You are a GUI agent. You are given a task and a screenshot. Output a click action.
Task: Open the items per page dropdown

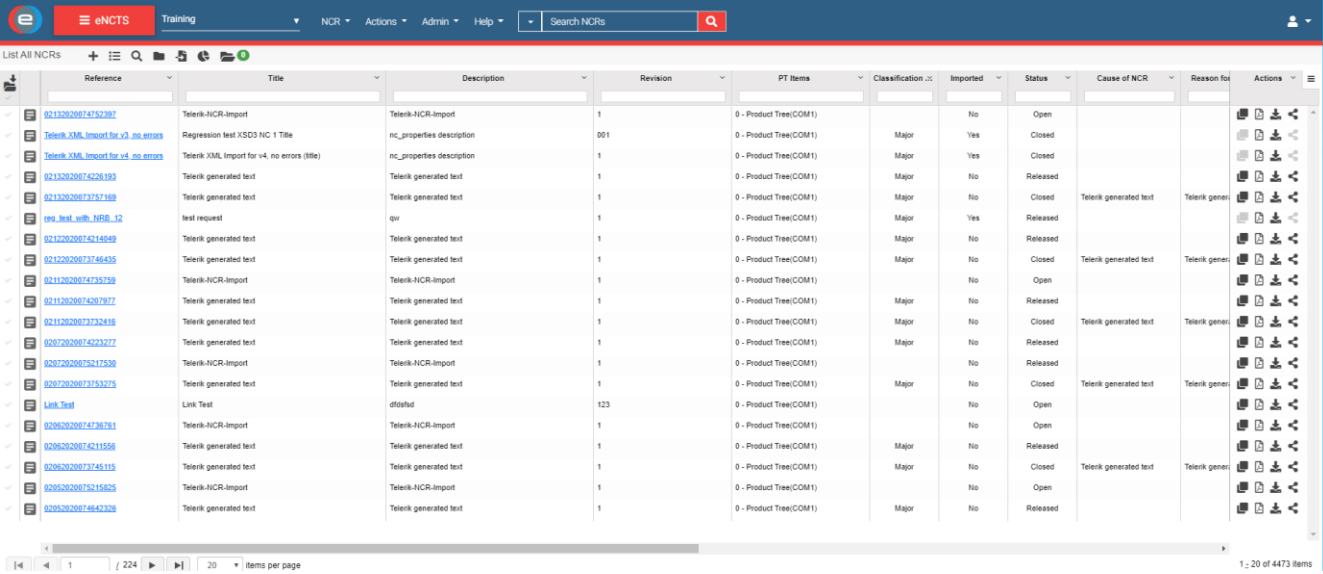tap(220, 565)
